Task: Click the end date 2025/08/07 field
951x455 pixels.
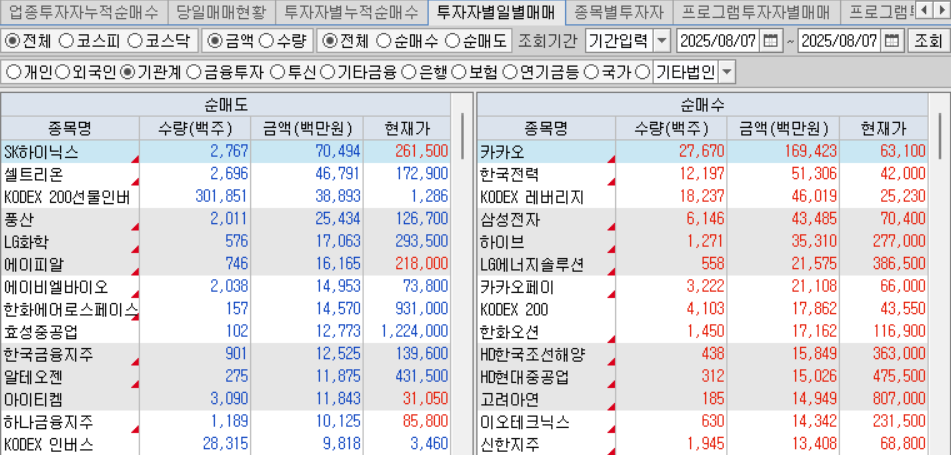Action: click(x=840, y=41)
